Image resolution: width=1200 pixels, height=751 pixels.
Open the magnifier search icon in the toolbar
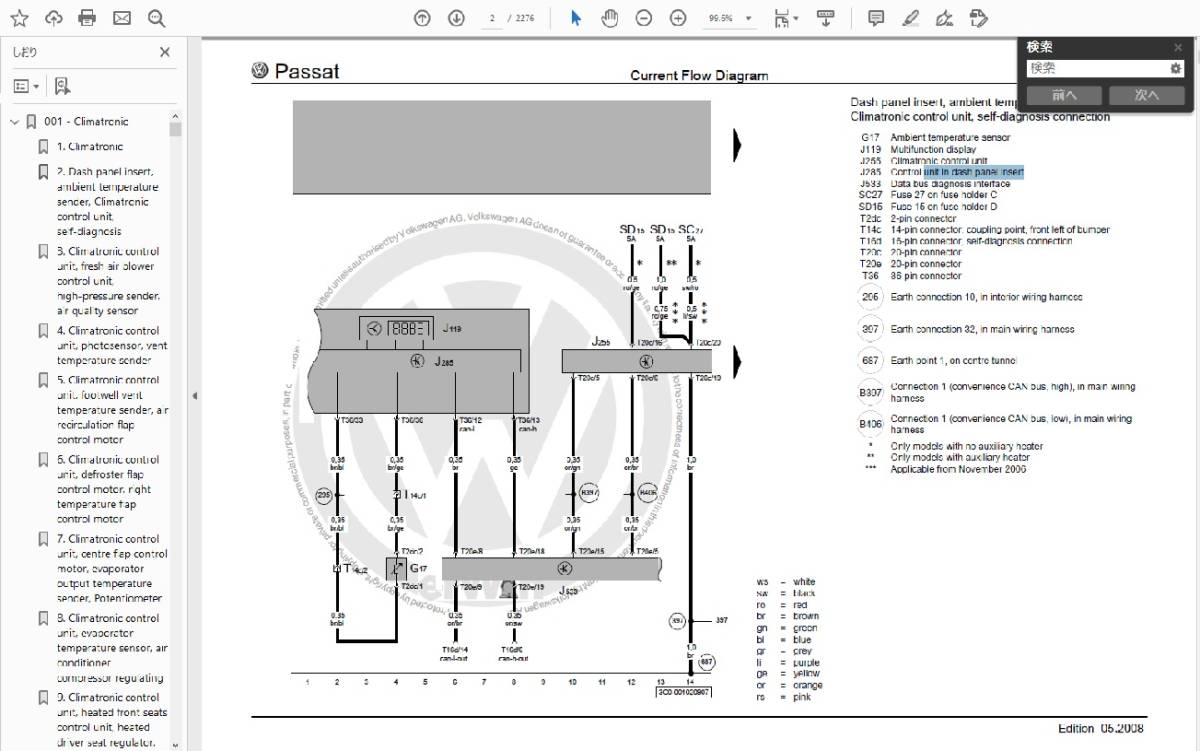pyautogui.click(x=156, y=18)
